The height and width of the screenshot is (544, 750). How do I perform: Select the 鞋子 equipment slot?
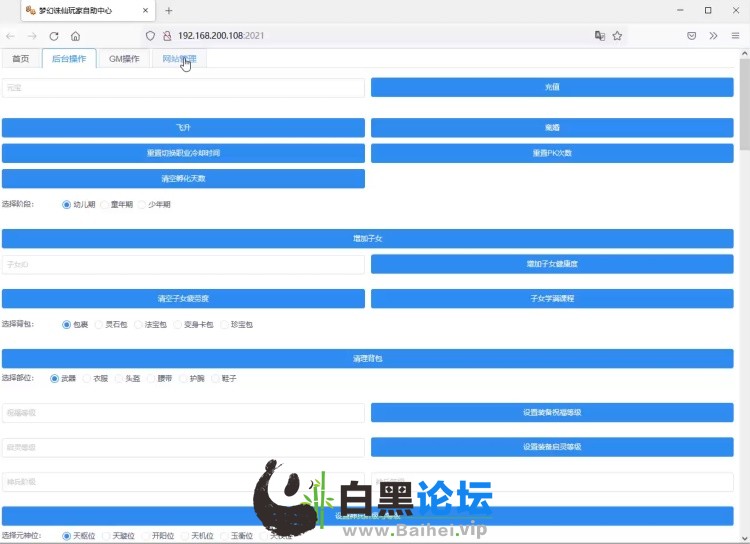(x=224, y=378)
